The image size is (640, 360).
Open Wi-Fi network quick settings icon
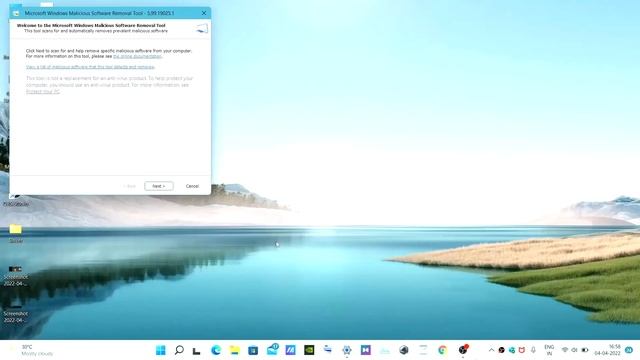[565, 350]
